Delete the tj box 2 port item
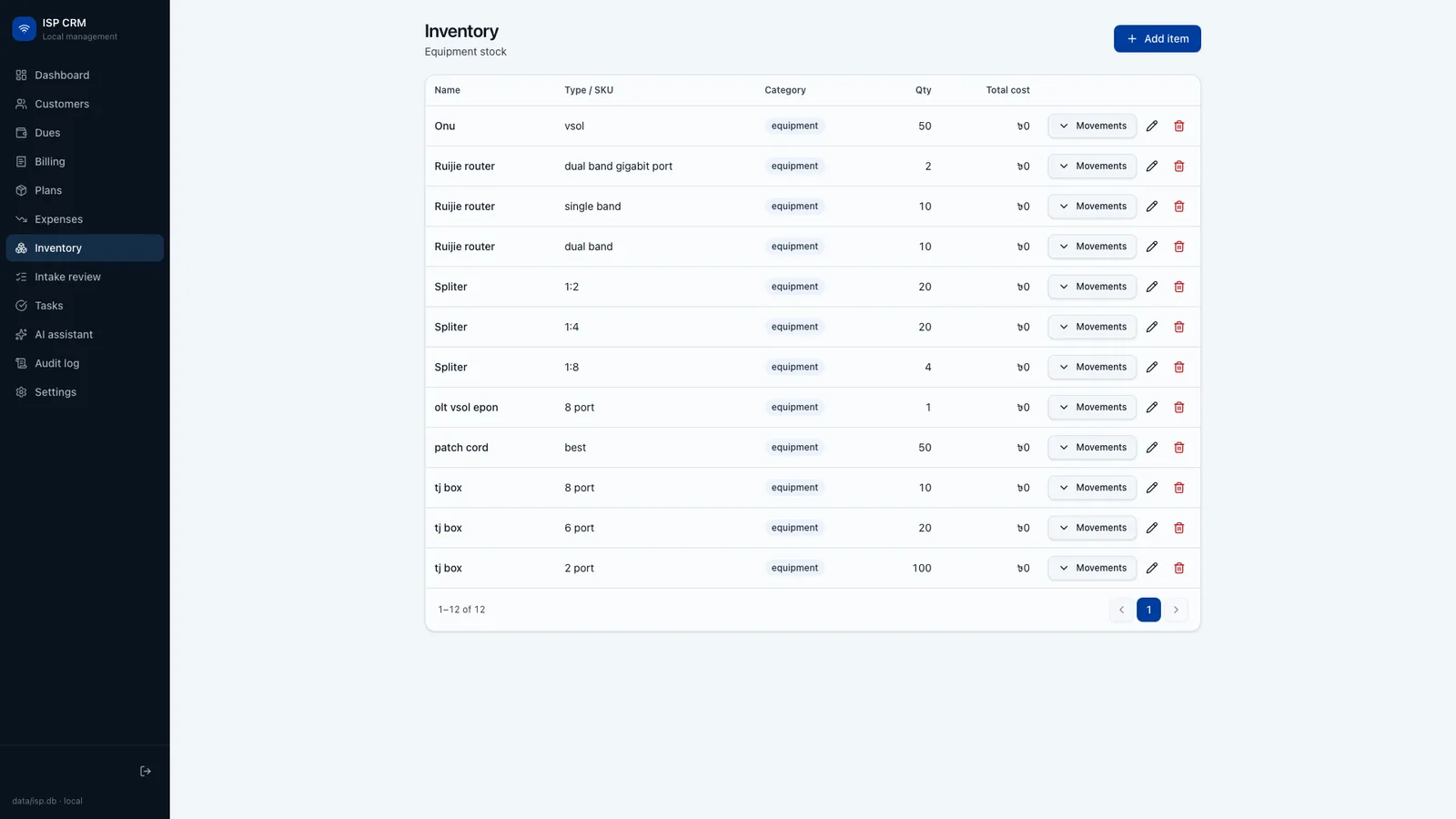 coord(1178,568)
